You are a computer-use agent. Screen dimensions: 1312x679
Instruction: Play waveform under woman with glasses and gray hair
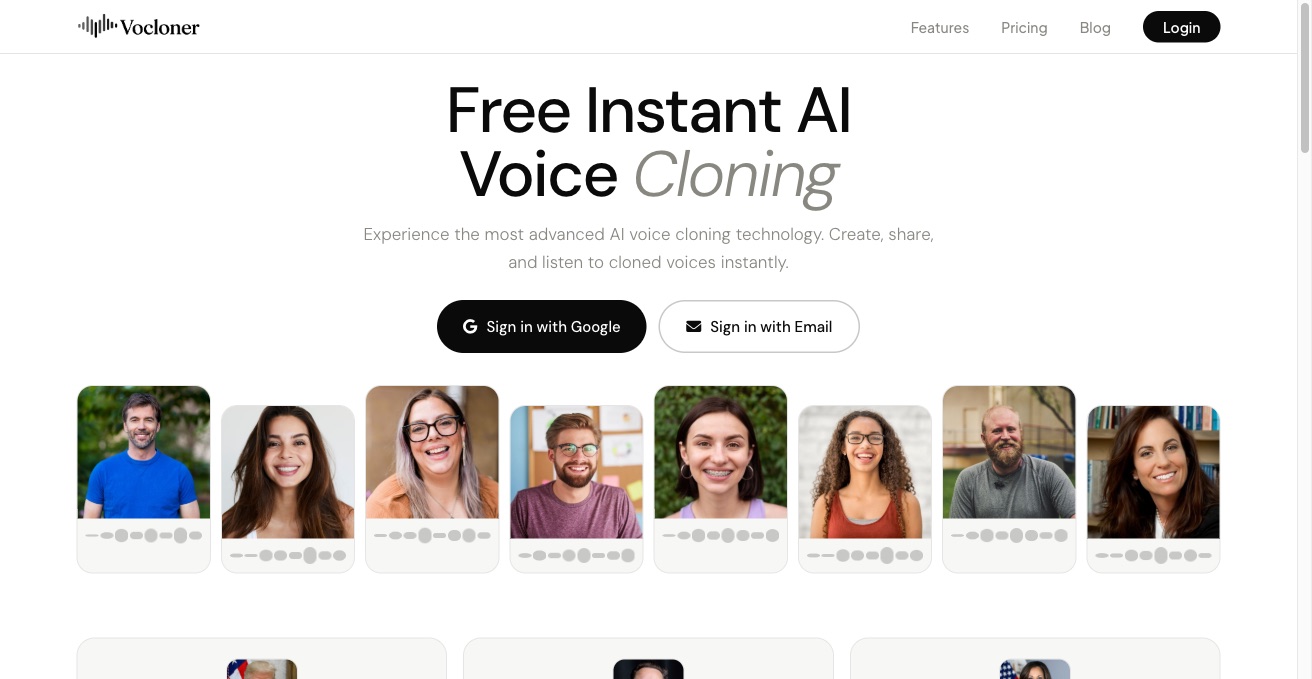pos(432,536)
